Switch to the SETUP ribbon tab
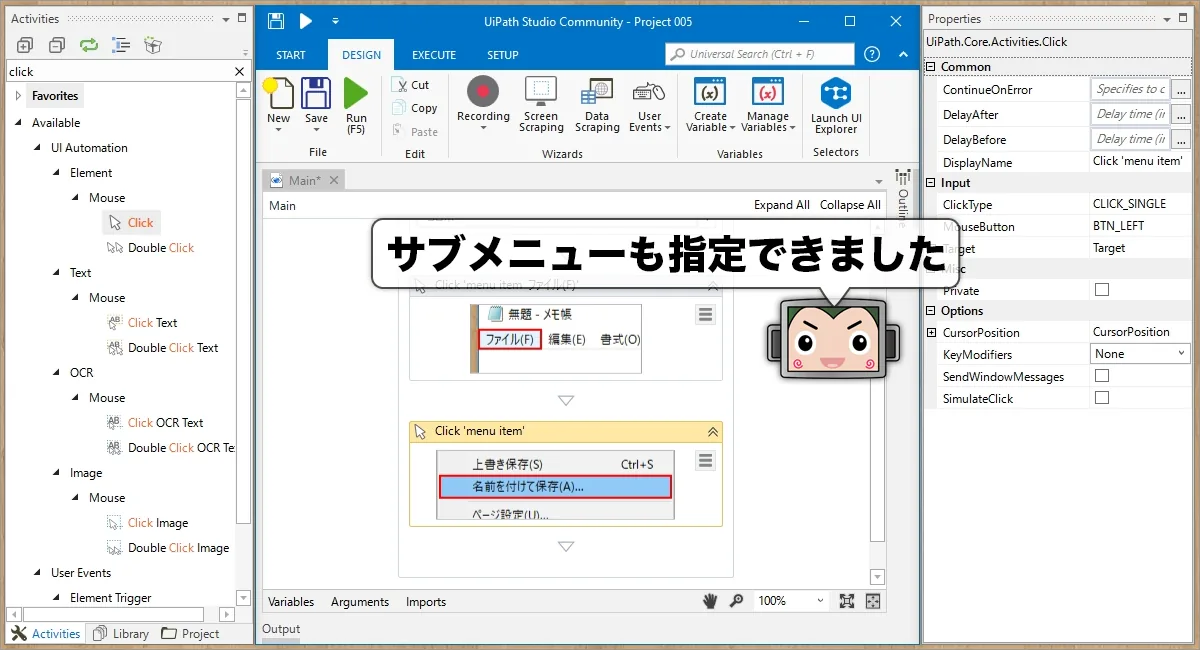The height and width of the screenshot is (650, 1200). tap(503, 55)
